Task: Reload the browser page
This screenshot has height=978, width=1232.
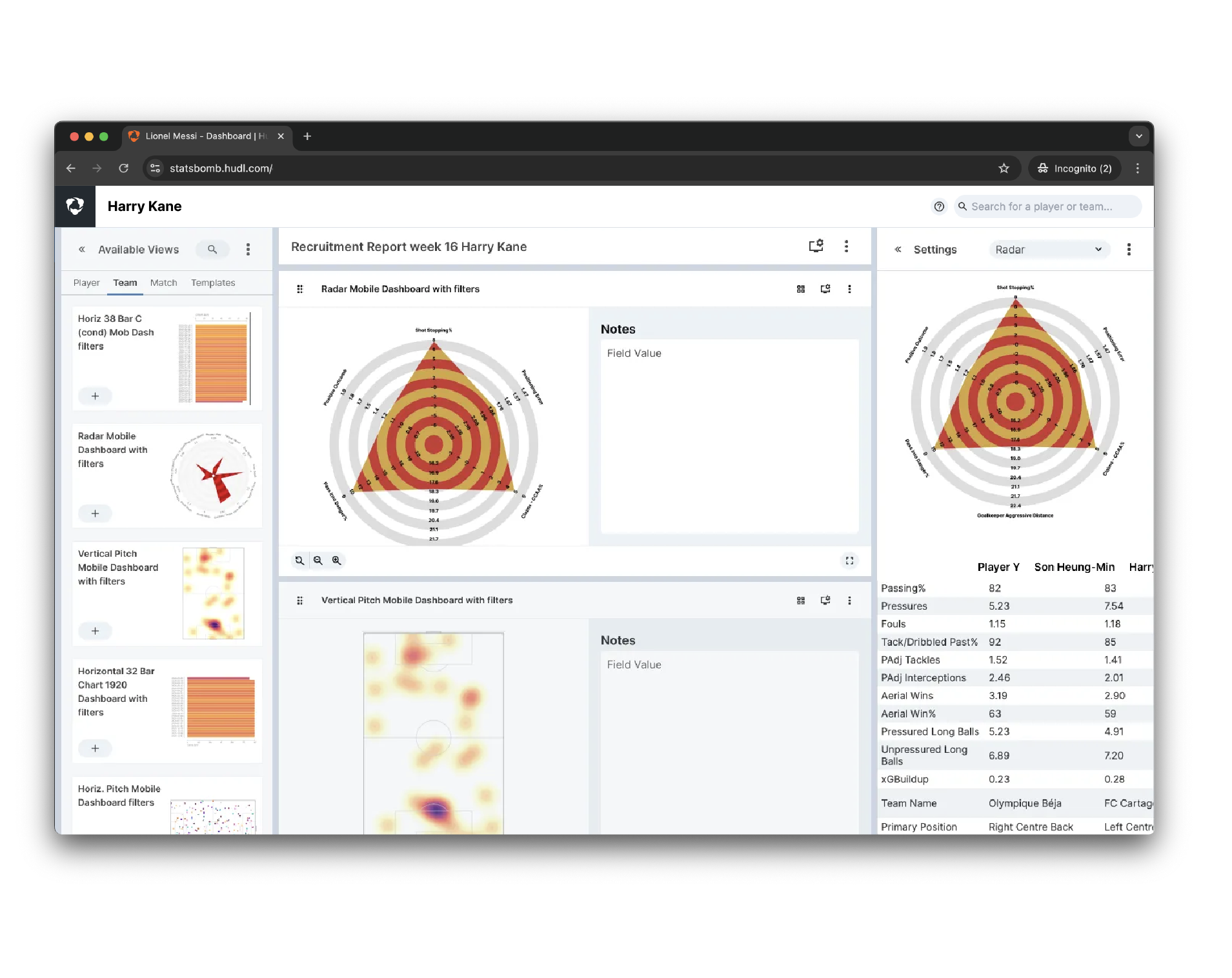Action: click(x=123, y=168)
